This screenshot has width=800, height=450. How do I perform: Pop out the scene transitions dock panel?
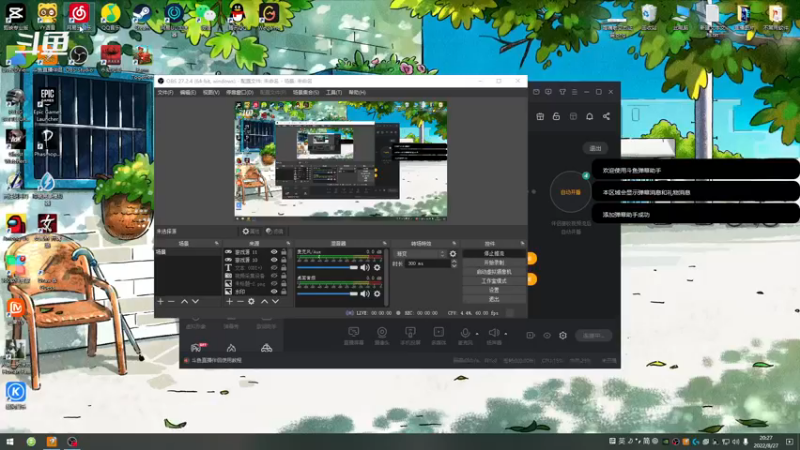pyautogui.click(x=454, y=243)
